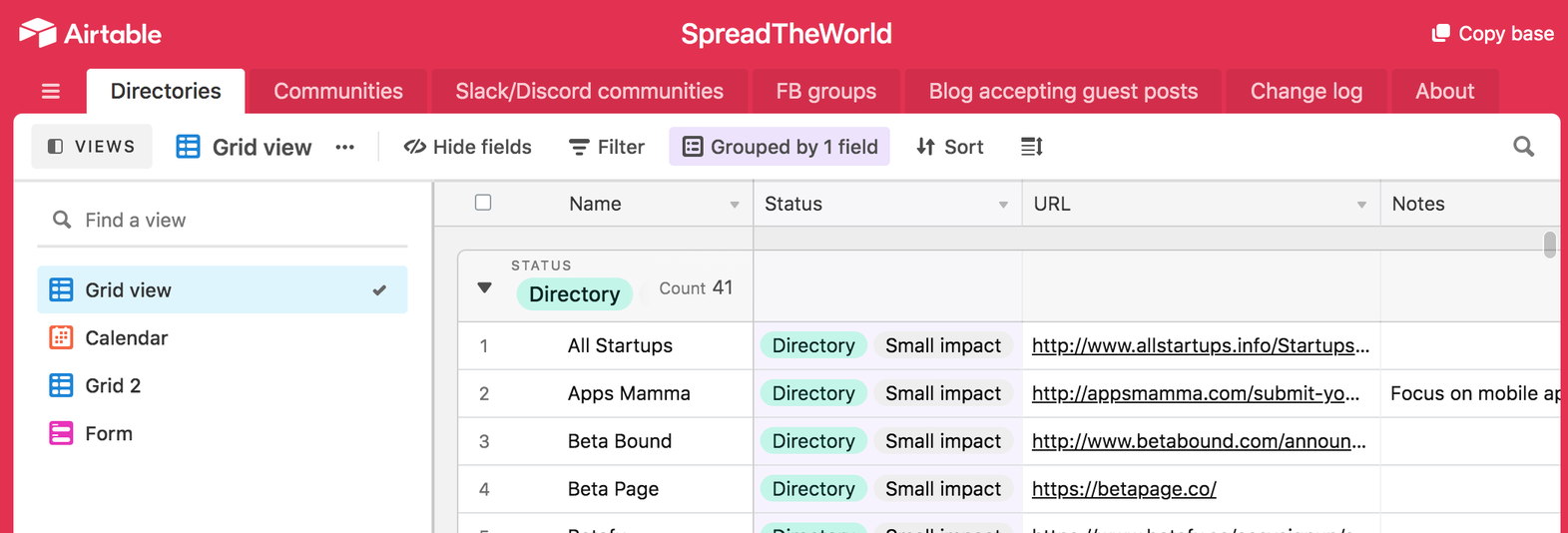Open the URL column dropdown arrow

[x=1361, y=205]
